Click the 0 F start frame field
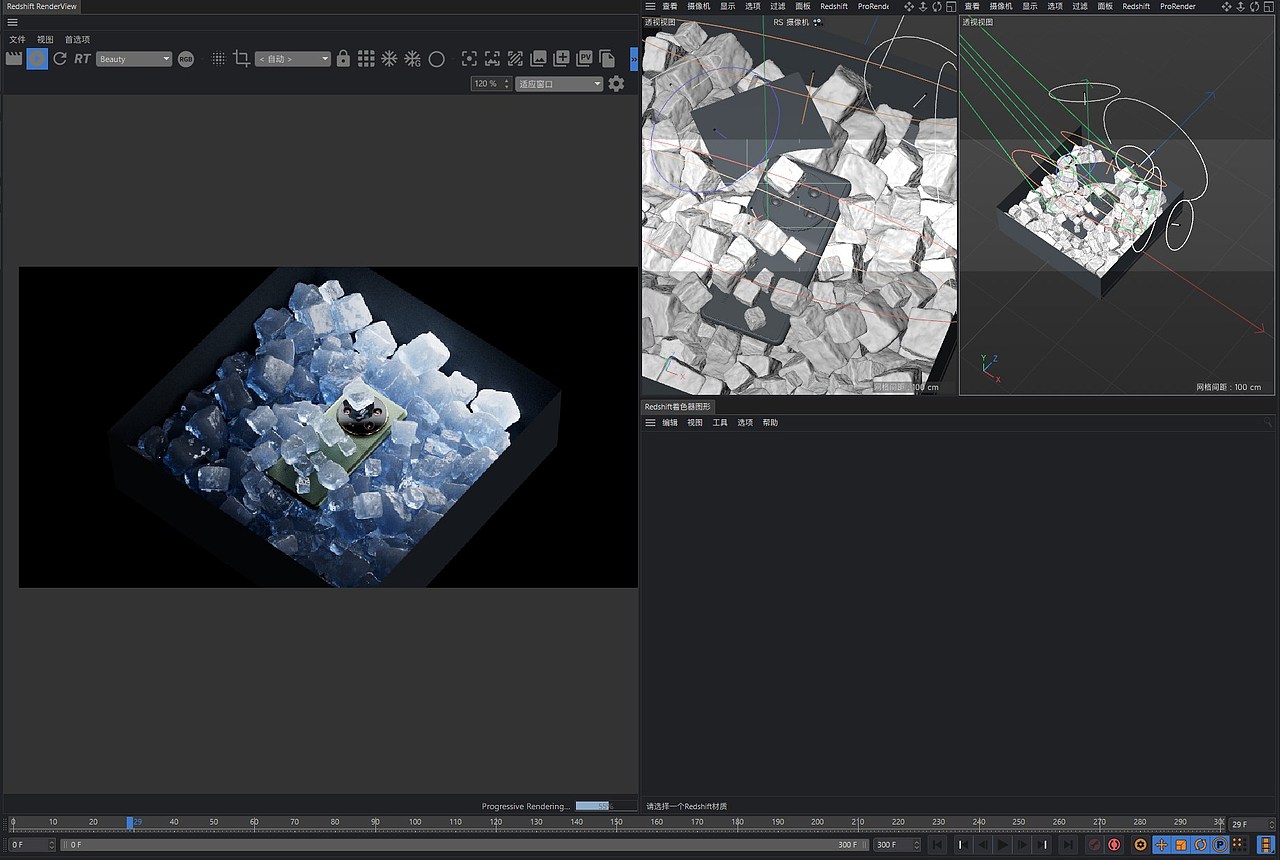Screen dimensions: 1280x860 [32, 845]
